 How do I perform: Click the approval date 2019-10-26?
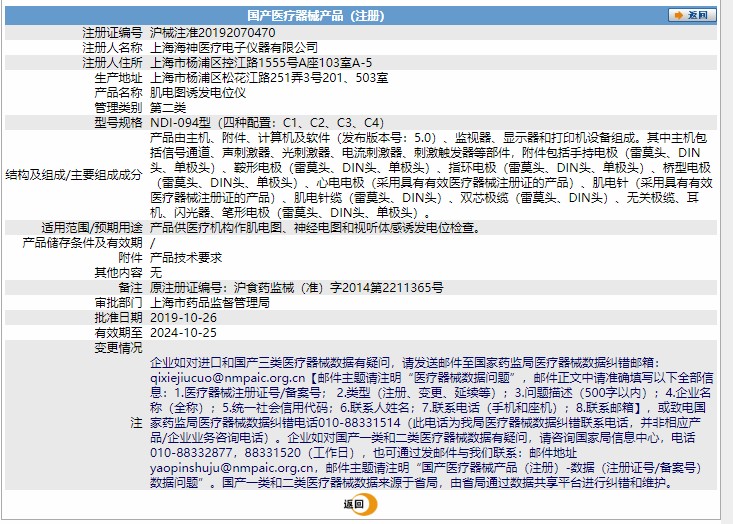(x=183, y=317)
